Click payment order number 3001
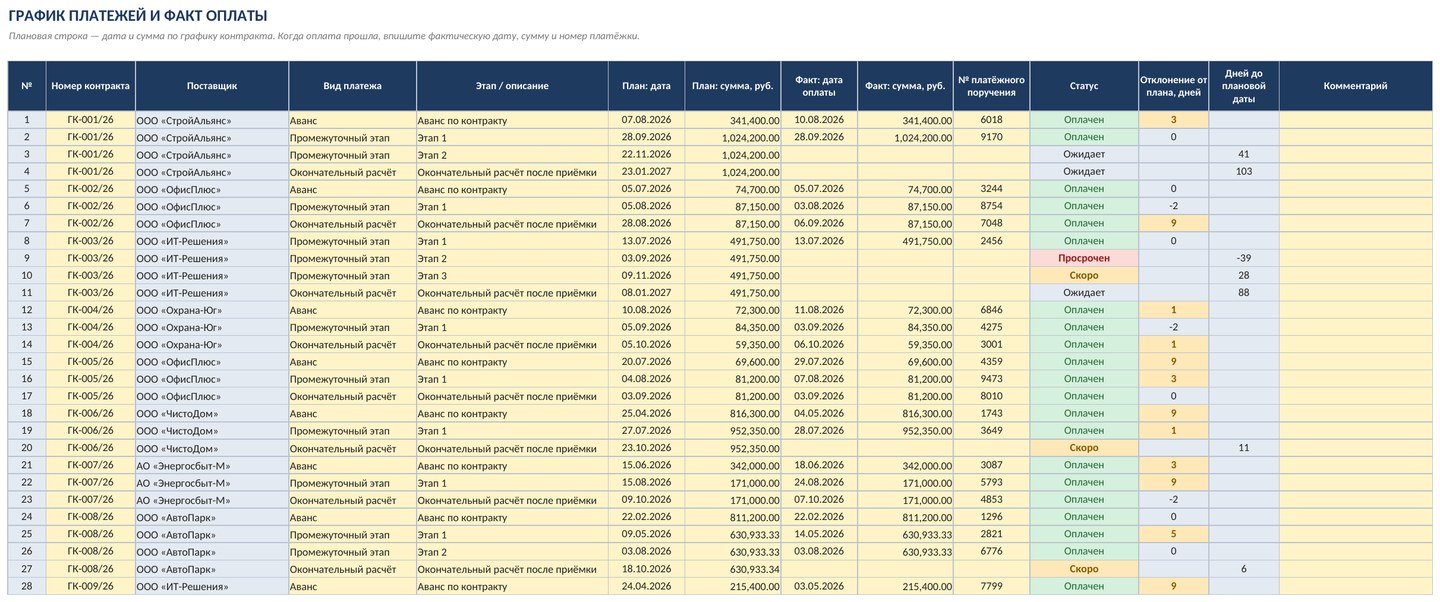This screenshot has width=1440, height=602. pos(991,344)
